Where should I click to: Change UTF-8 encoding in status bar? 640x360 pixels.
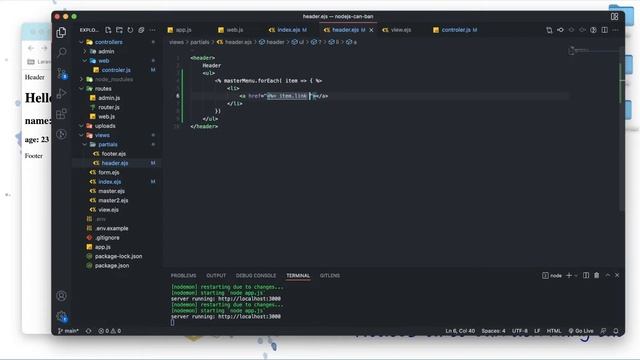pos(520,331)
